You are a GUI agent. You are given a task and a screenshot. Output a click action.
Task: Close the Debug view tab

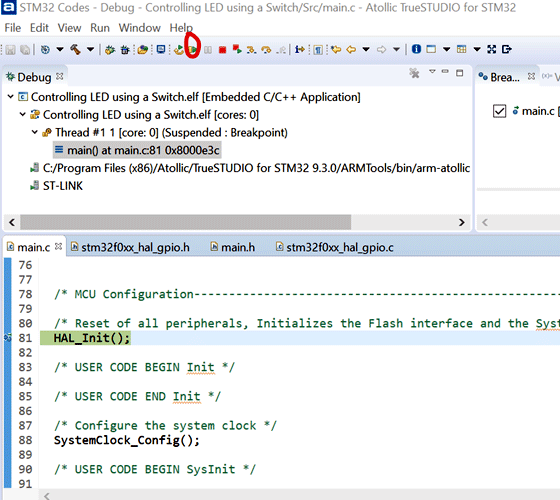[60, 76]
